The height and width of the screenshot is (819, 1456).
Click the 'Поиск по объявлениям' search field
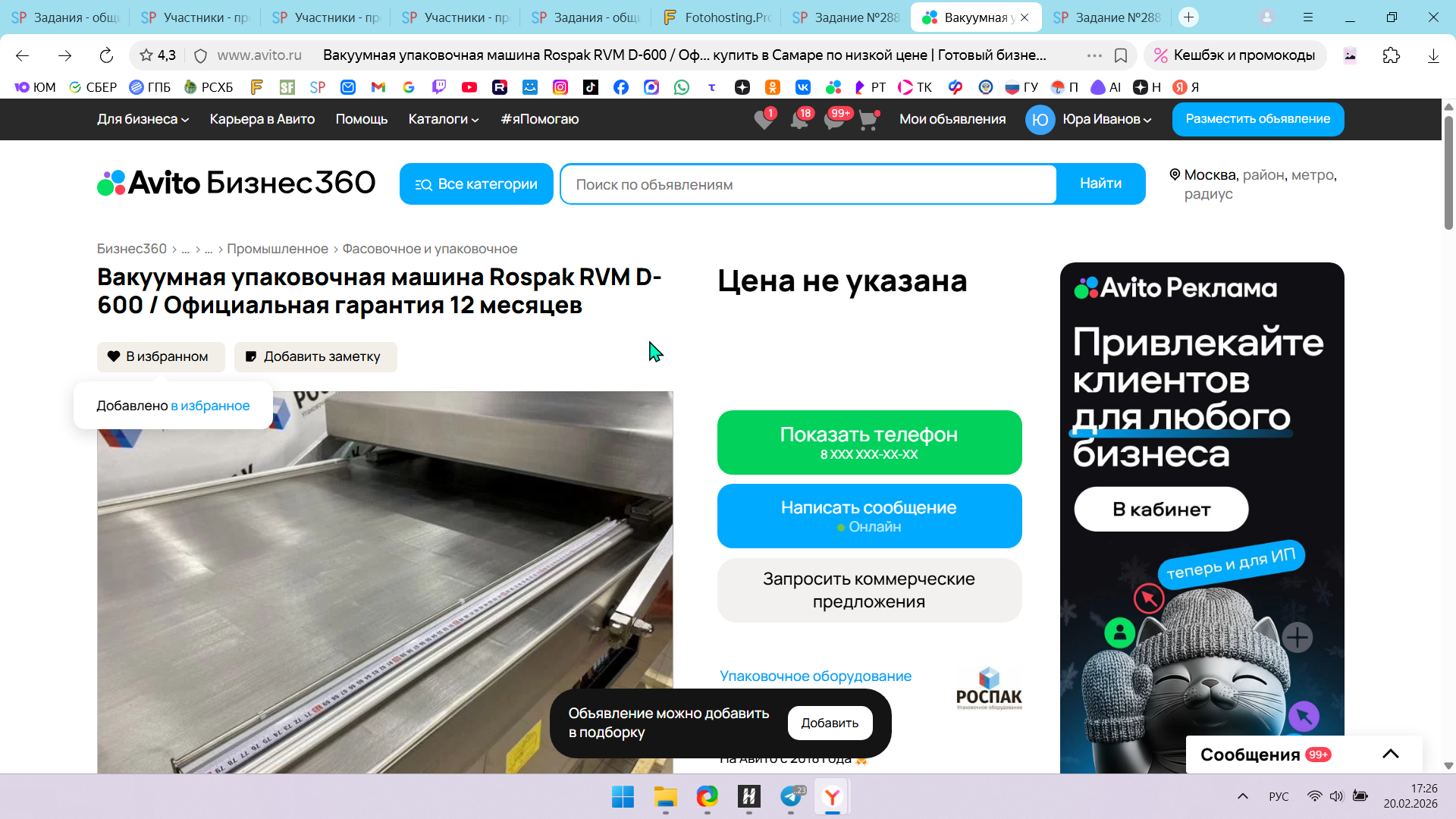tap(808, 184)
